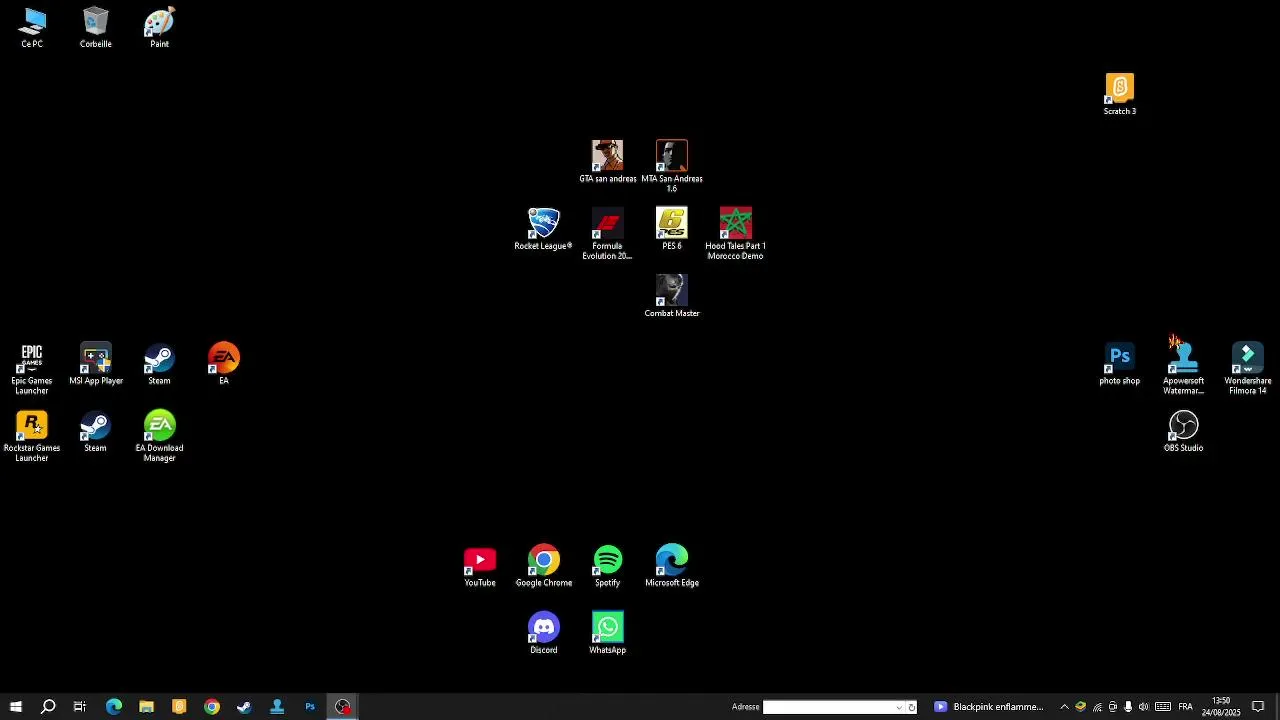Select the Epic Games Launcher icon
This screenshot has width=1280, height=720.
(x=32, y=369)
